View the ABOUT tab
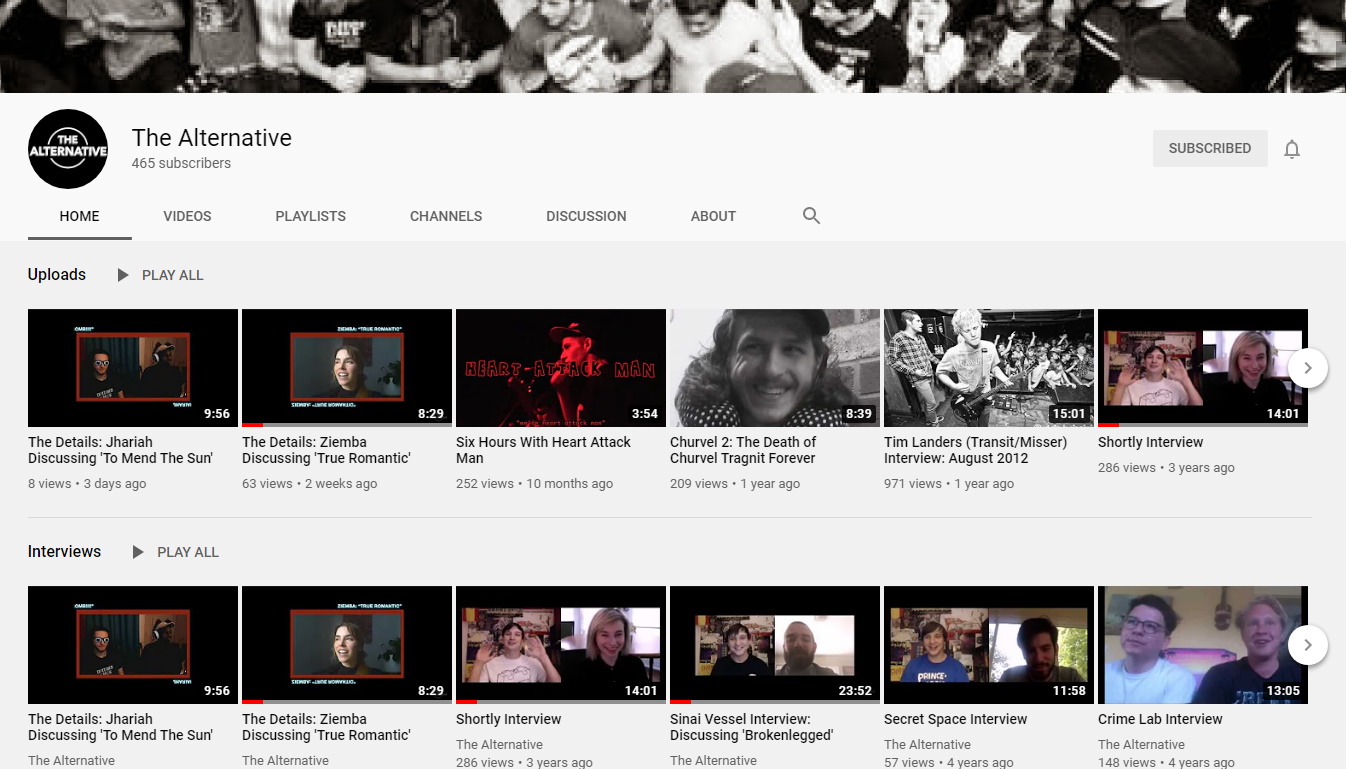Screen dimensions: 1346x769 (713, 216)
